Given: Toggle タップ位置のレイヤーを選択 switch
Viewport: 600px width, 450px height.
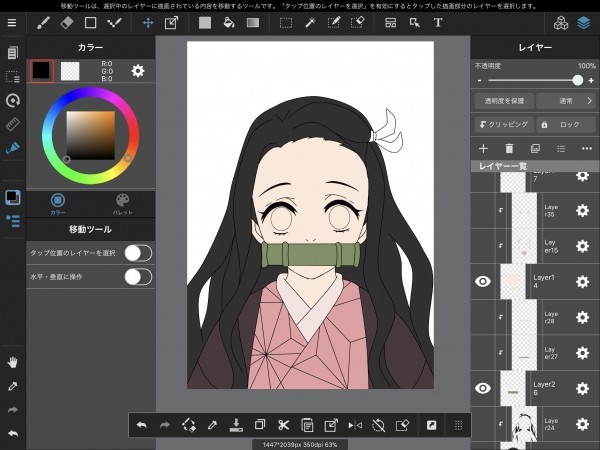Looking at the screenshot, I should (x=137, y=252).
